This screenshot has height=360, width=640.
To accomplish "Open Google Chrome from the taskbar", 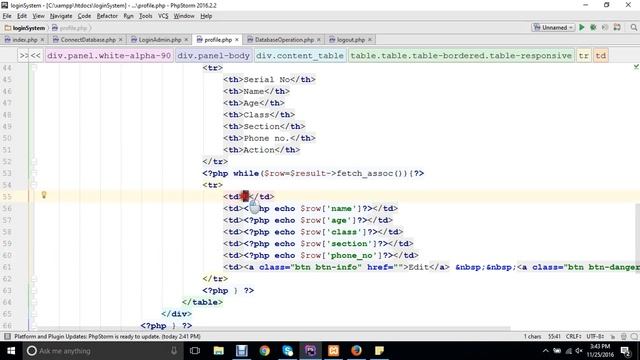I will click(264, 351).
